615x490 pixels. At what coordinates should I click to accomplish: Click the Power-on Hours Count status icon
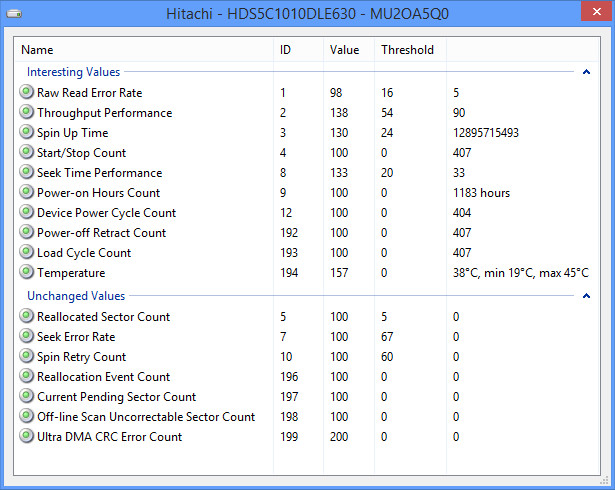click(26, 192)
